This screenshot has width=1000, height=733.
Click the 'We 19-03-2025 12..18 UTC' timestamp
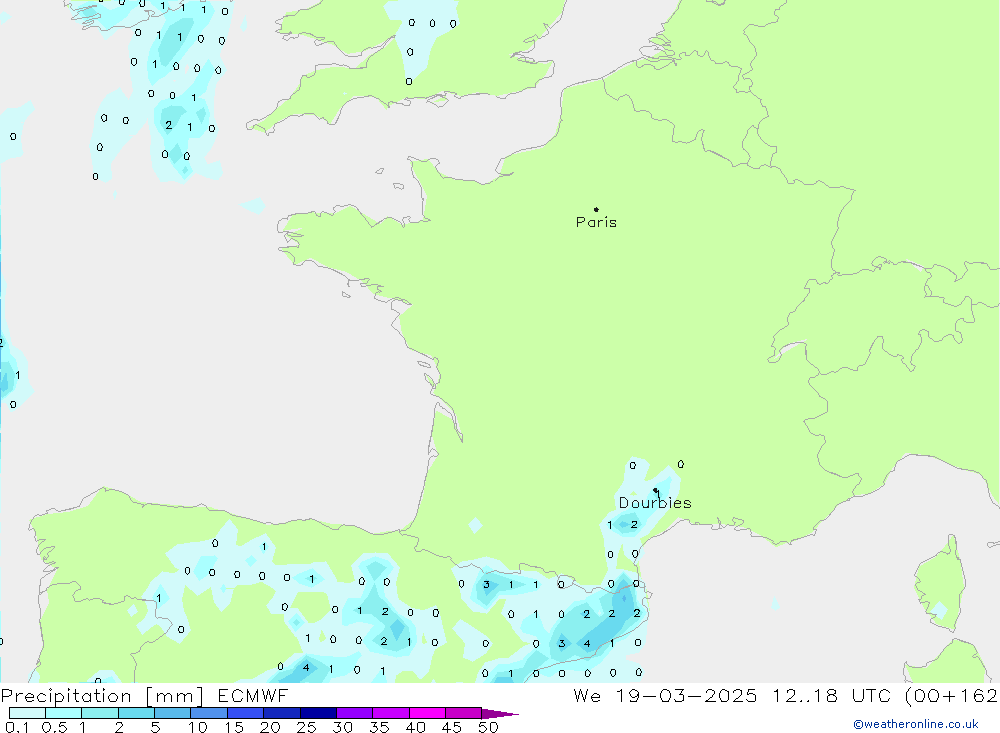(x=732, y=696)
